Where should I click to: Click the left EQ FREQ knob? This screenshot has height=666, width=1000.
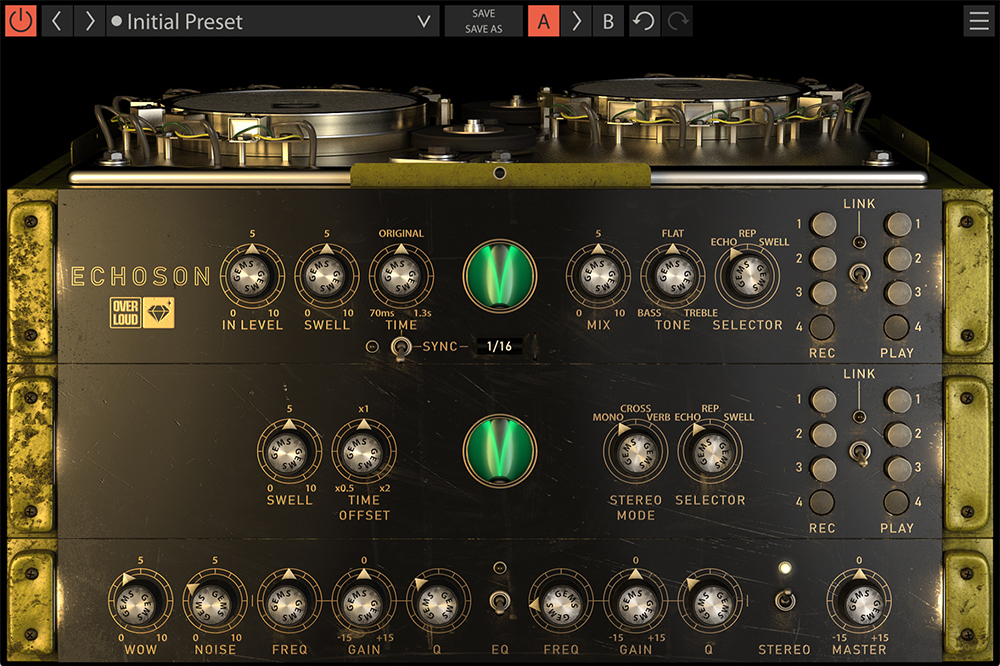290,602
